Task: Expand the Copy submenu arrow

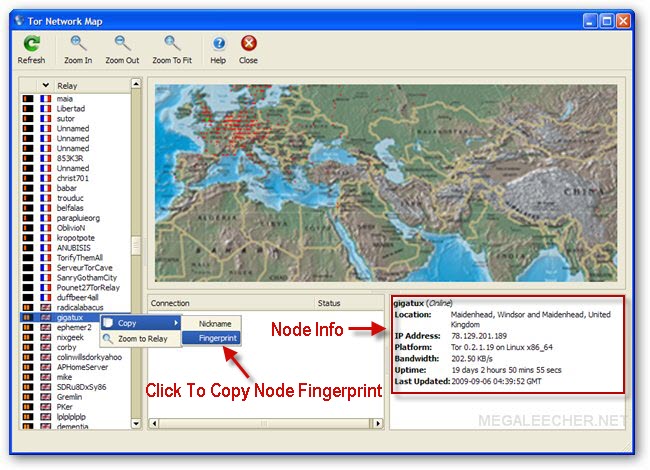Action: [176, 323]
